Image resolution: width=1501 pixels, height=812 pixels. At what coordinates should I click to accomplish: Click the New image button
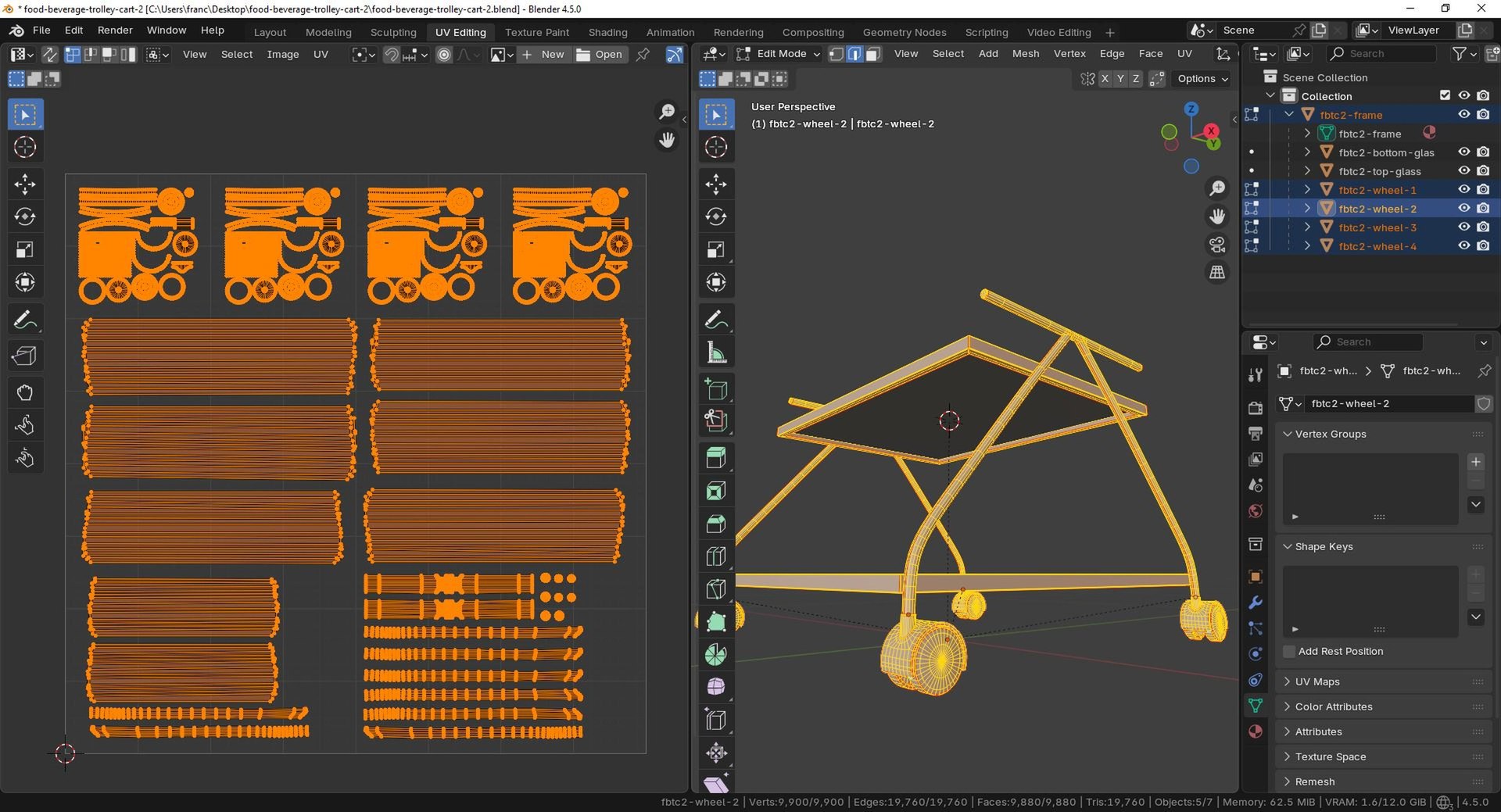[543, 54]
